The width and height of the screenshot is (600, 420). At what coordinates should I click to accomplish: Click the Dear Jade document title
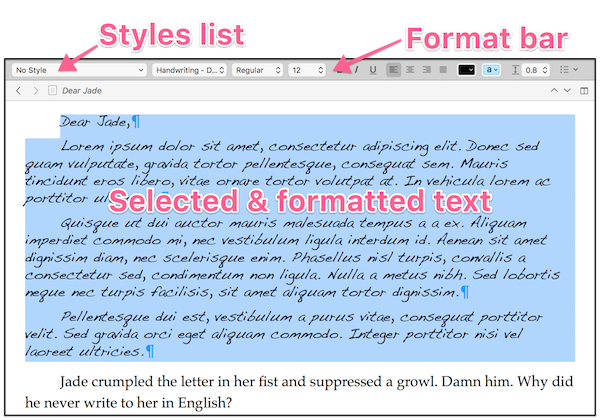pyautogui.click(x=82, y=91)
